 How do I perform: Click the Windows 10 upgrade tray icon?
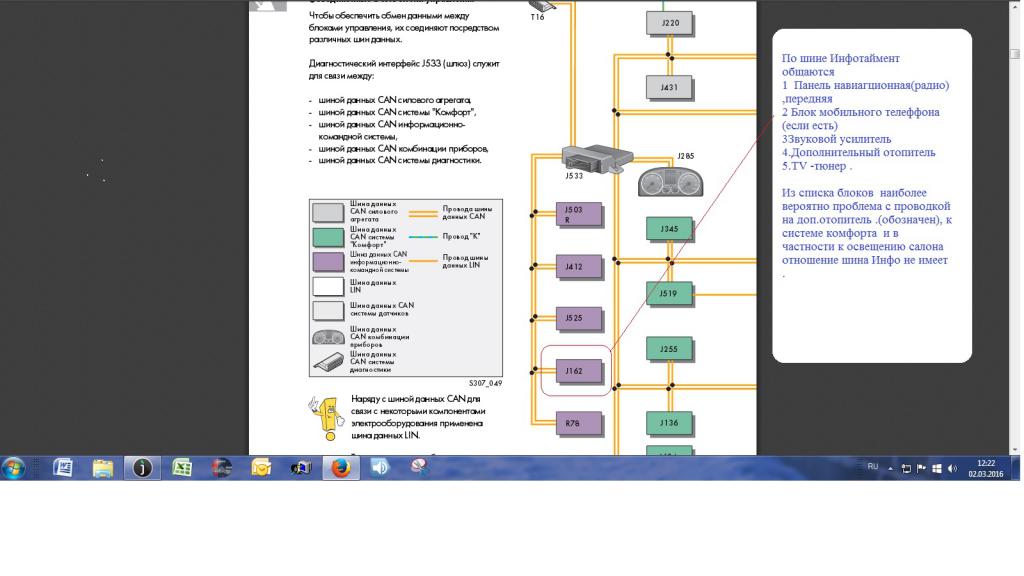pos(937,468)
